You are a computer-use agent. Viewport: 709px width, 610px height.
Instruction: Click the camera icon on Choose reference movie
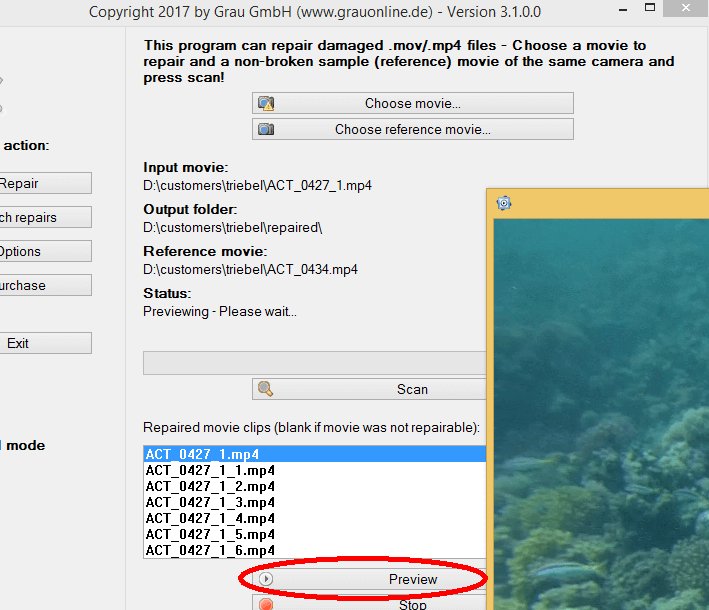click(x=266, y=129)
